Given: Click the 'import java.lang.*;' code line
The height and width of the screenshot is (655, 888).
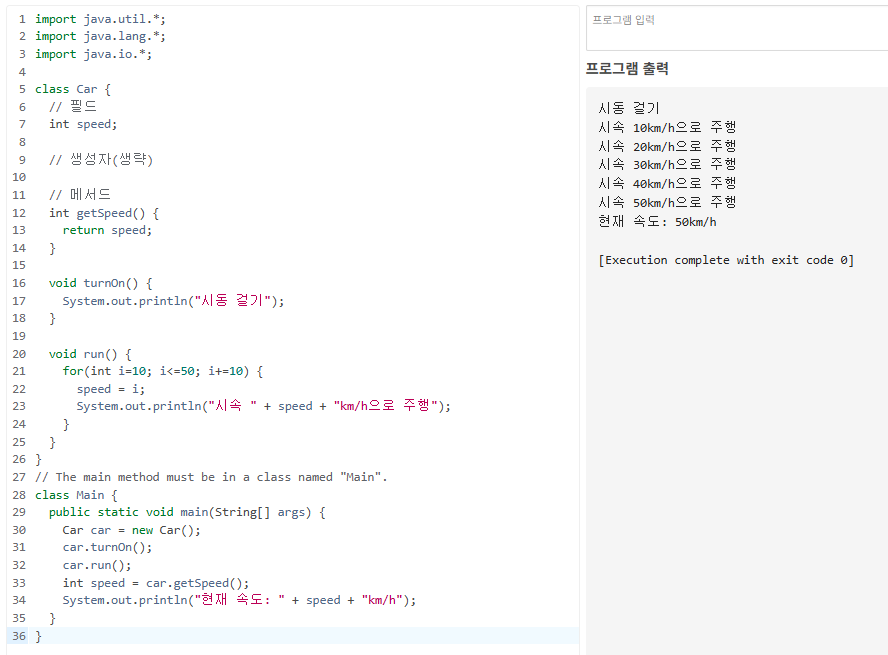Looking at the screenshot, I should [x=100, y=36].
